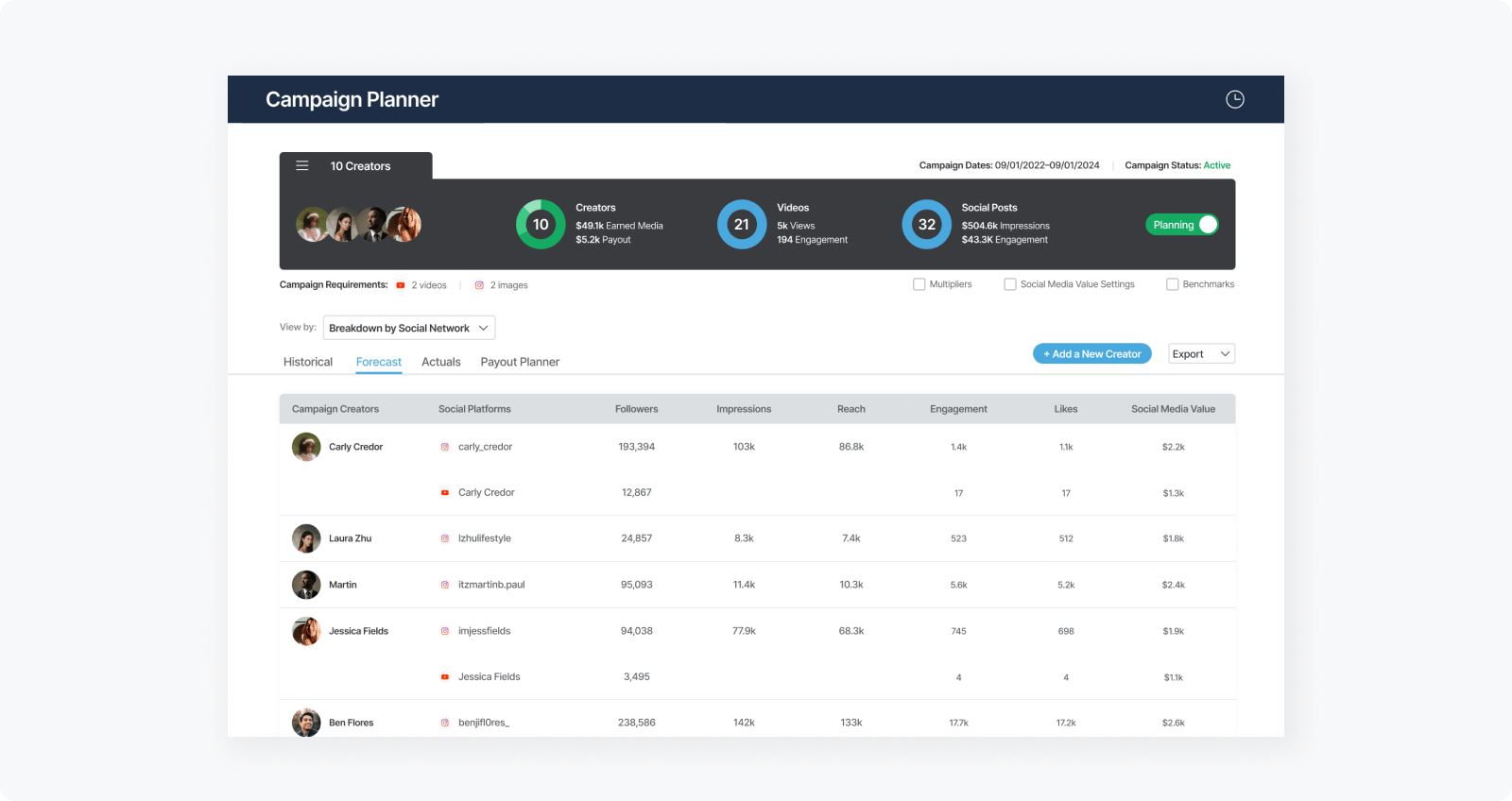This screenshot has height=801, width=1512.
Task: Open the imjessfields handle
Action: click(485, 631)
